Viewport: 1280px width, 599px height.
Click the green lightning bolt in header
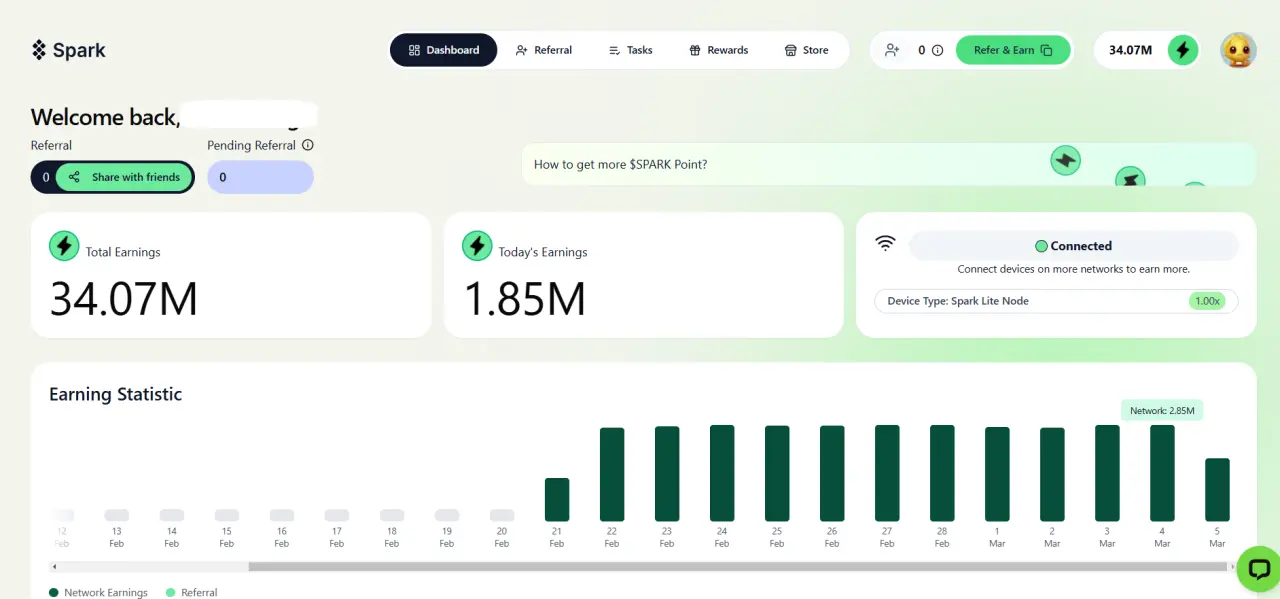click(1183, 50)
